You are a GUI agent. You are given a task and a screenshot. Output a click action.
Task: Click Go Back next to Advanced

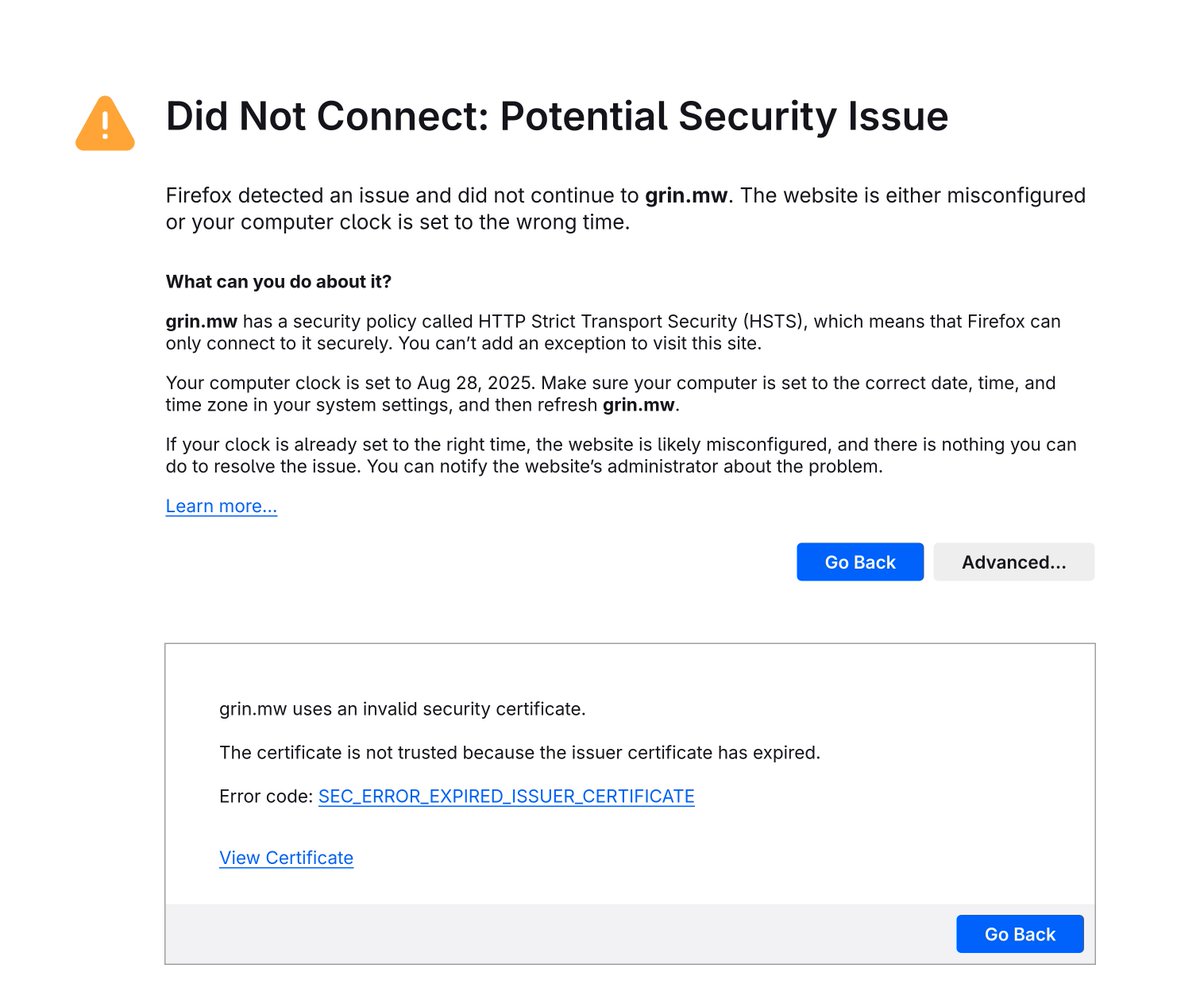point(860,562)
